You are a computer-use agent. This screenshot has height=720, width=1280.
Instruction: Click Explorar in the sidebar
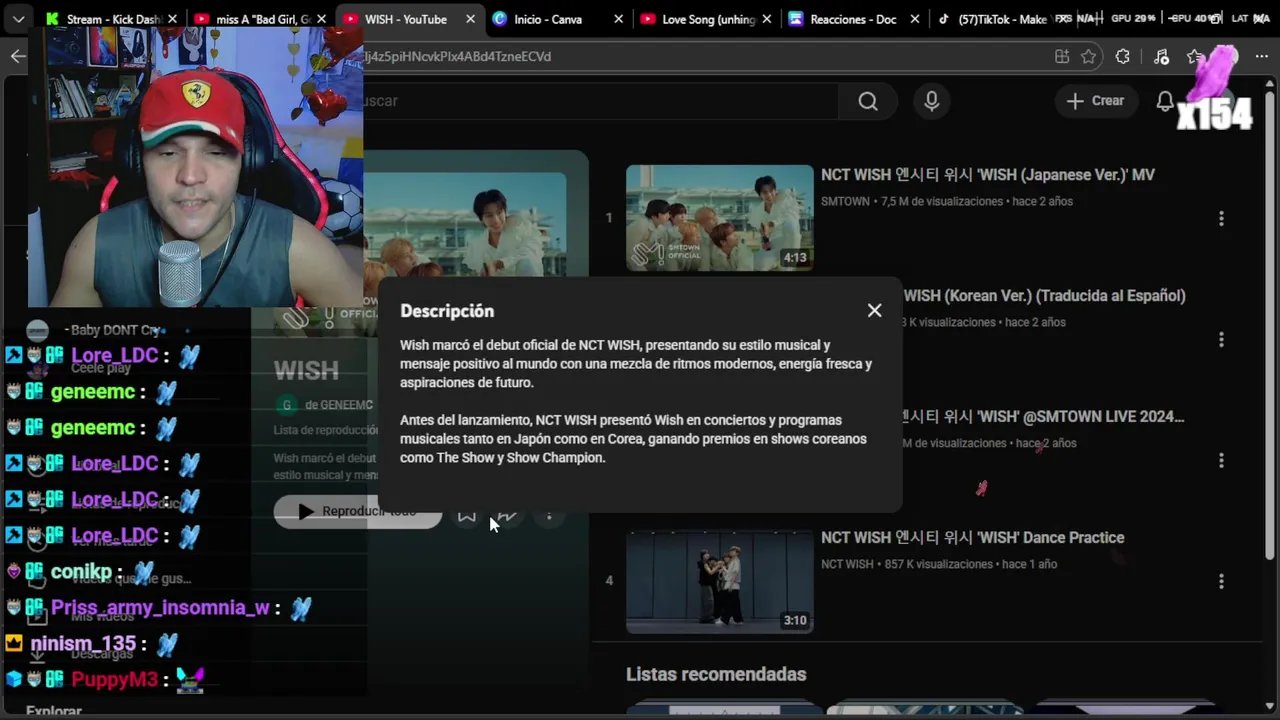pyautogui.click(x=54, y=711)
